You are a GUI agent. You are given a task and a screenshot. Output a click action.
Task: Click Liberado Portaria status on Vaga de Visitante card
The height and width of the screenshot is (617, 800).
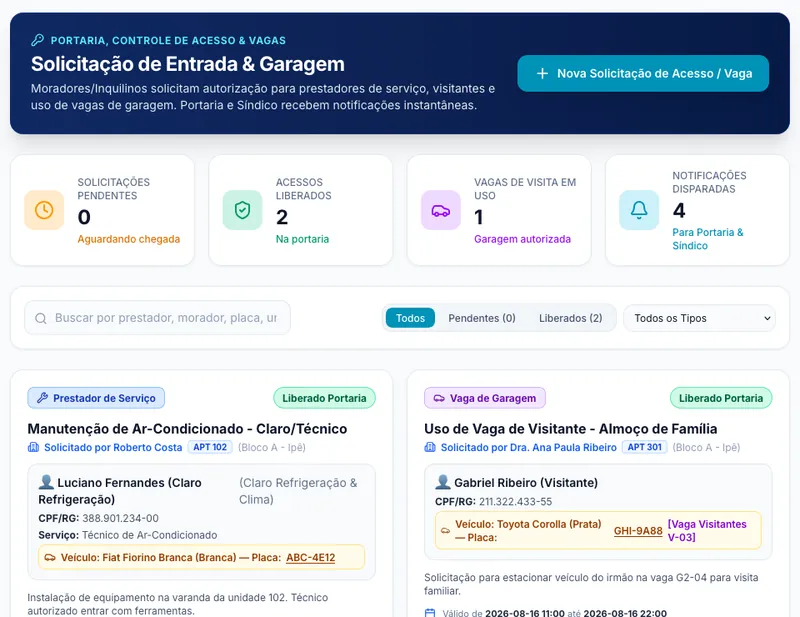(721, 398)
